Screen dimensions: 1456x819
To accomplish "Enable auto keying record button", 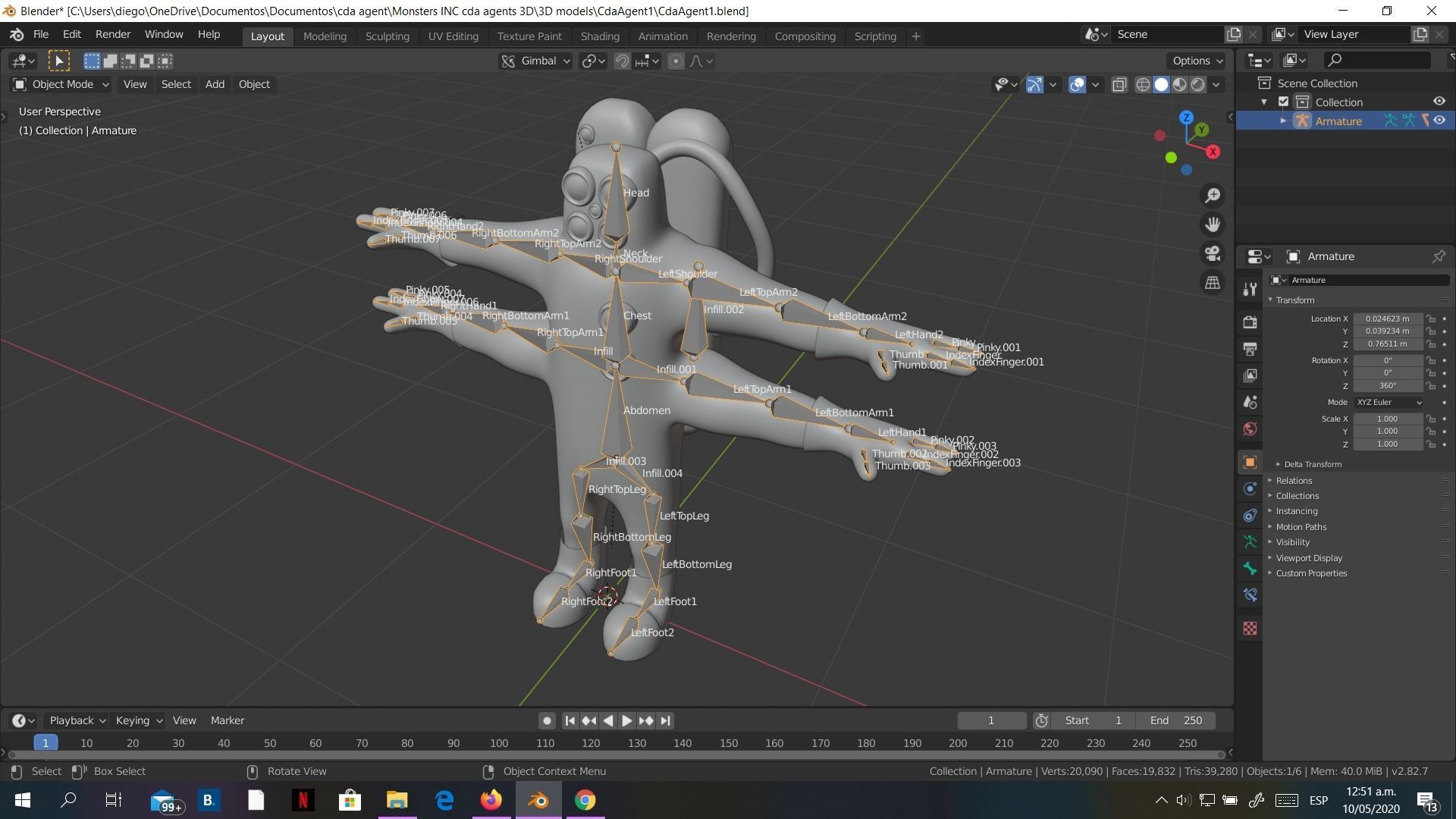I will tap(547, 720).
